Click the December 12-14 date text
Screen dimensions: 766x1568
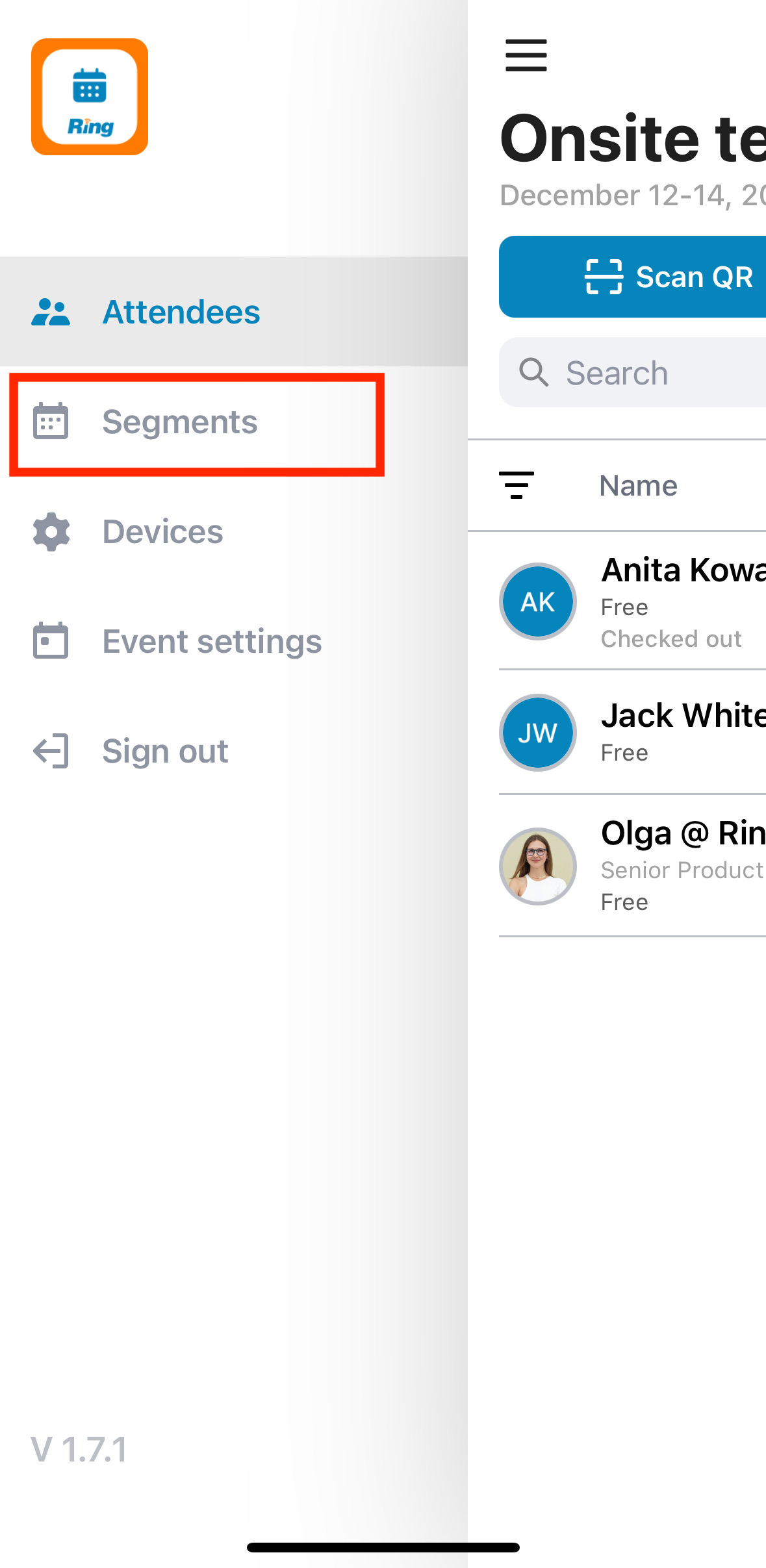tap(633, 195)
